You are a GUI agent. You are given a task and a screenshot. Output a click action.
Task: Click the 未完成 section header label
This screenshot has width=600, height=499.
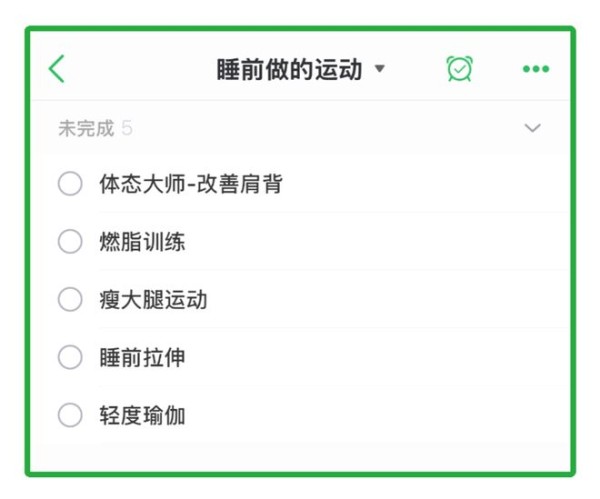click(x=86, y=128)
